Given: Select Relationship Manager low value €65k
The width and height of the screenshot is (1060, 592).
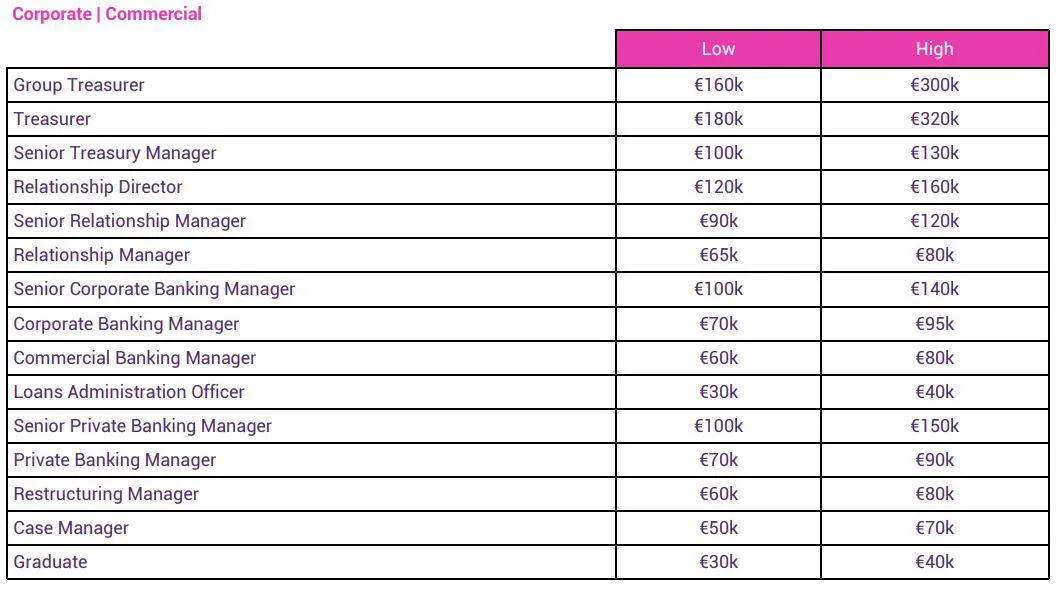Looking at the screenshot, I should [718, 255].
